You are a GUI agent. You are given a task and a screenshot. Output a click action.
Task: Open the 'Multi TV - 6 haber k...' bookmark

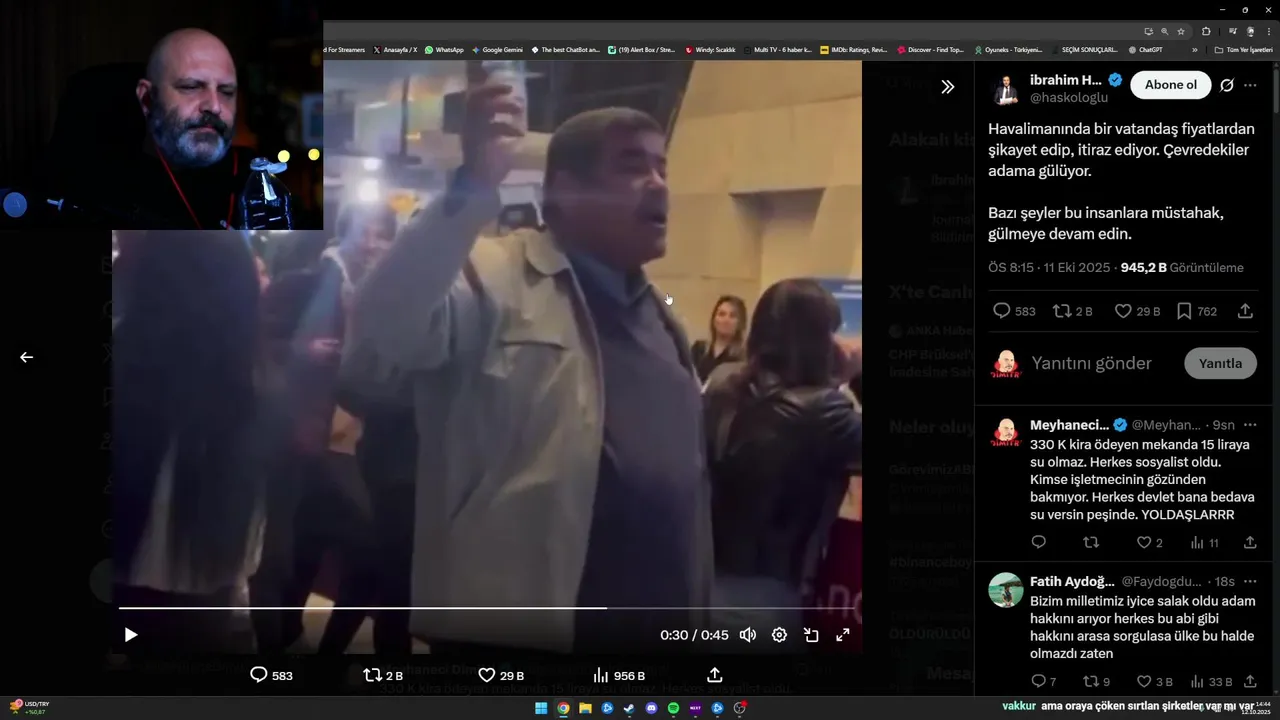(778, 49)
